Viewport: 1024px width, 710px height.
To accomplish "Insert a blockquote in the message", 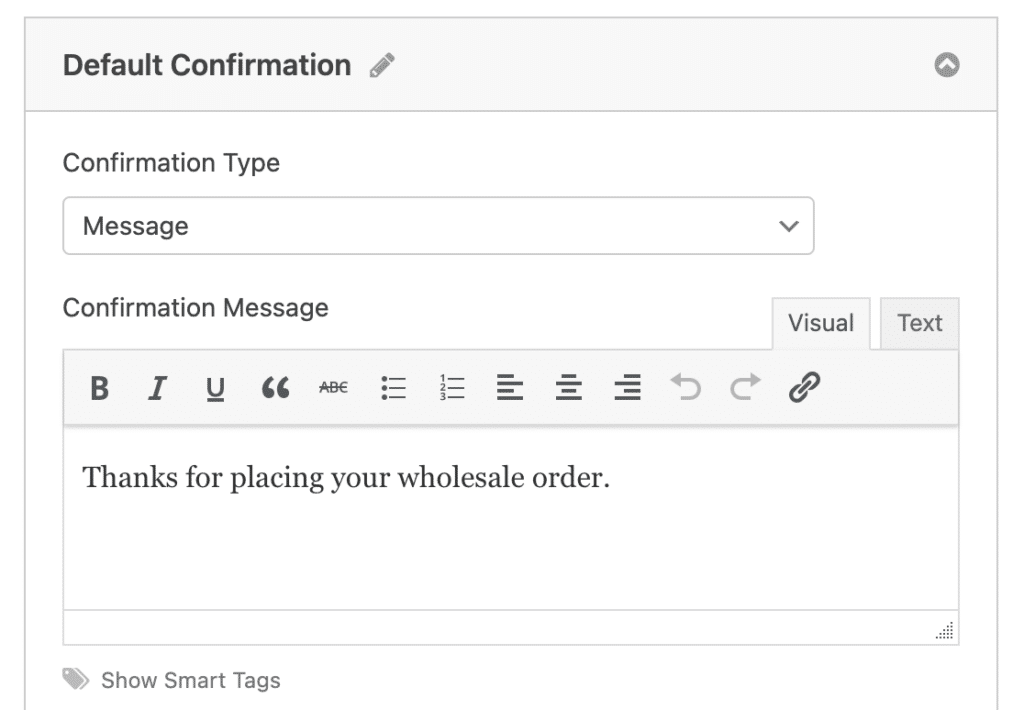I will tap(275, 388).
